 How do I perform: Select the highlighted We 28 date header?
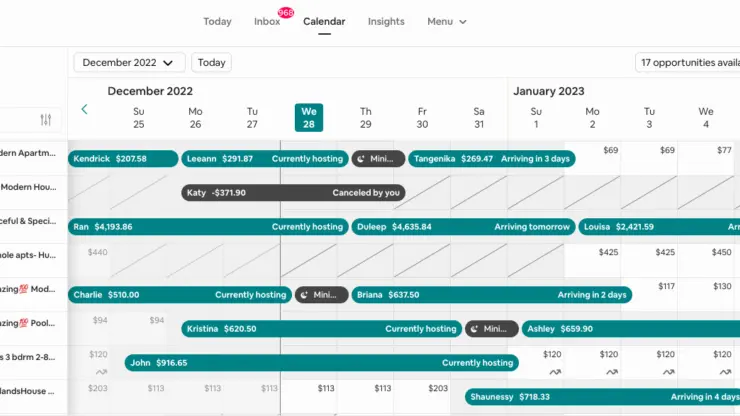[309, 118]
